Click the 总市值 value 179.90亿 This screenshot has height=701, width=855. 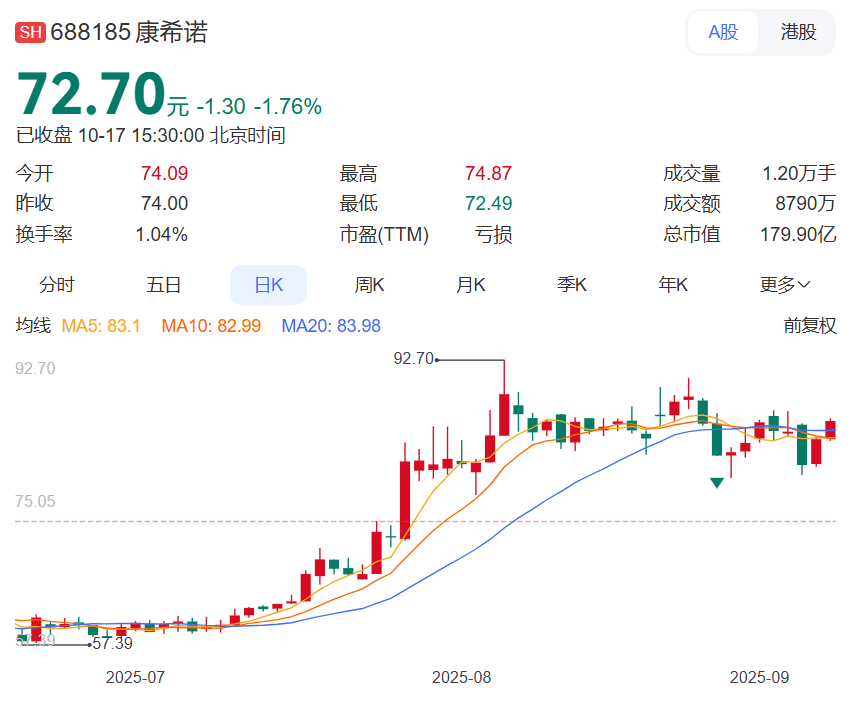pyautogui.click(x=798, y=234)
